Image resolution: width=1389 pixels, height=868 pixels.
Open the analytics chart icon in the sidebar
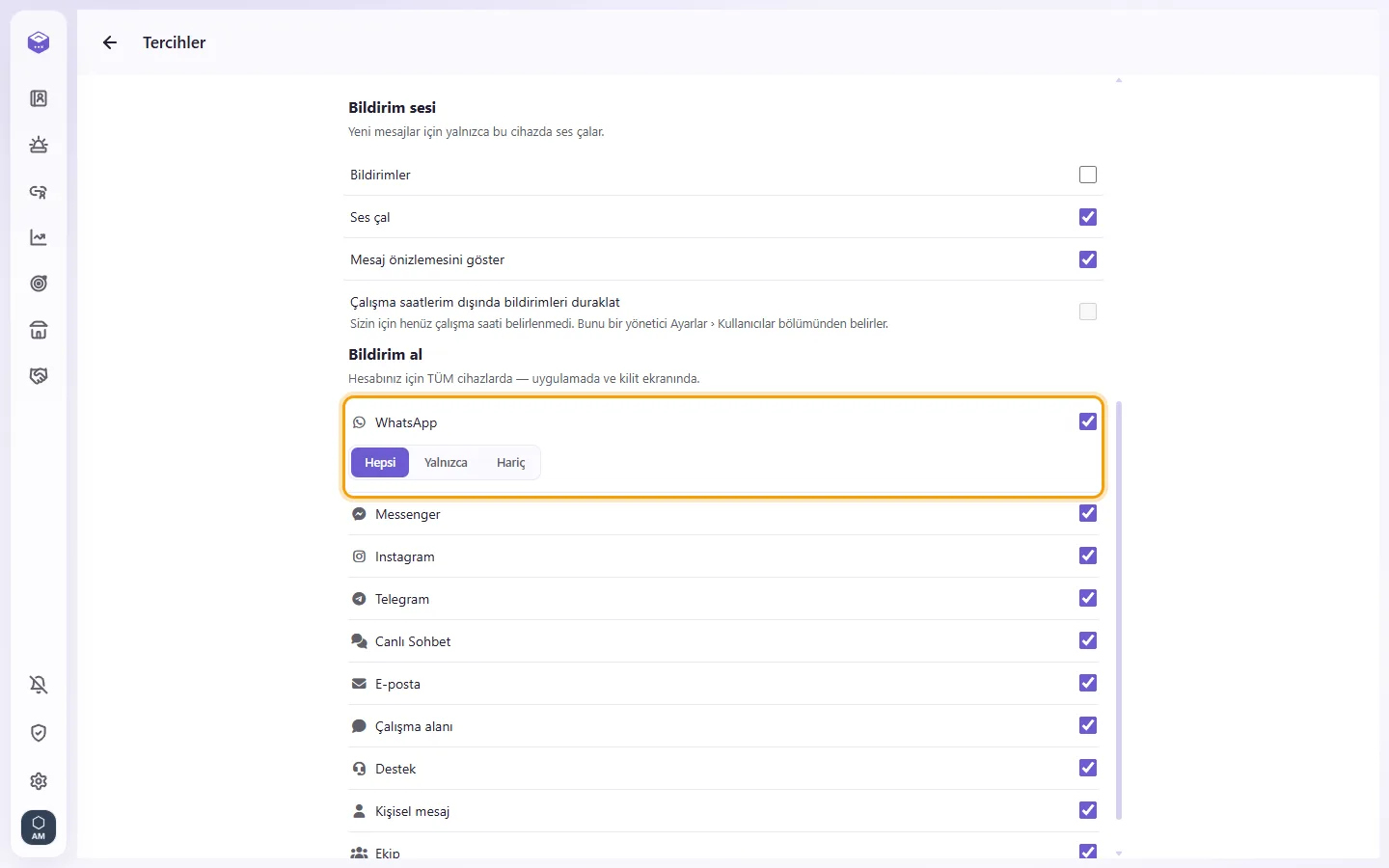(39, 237)
